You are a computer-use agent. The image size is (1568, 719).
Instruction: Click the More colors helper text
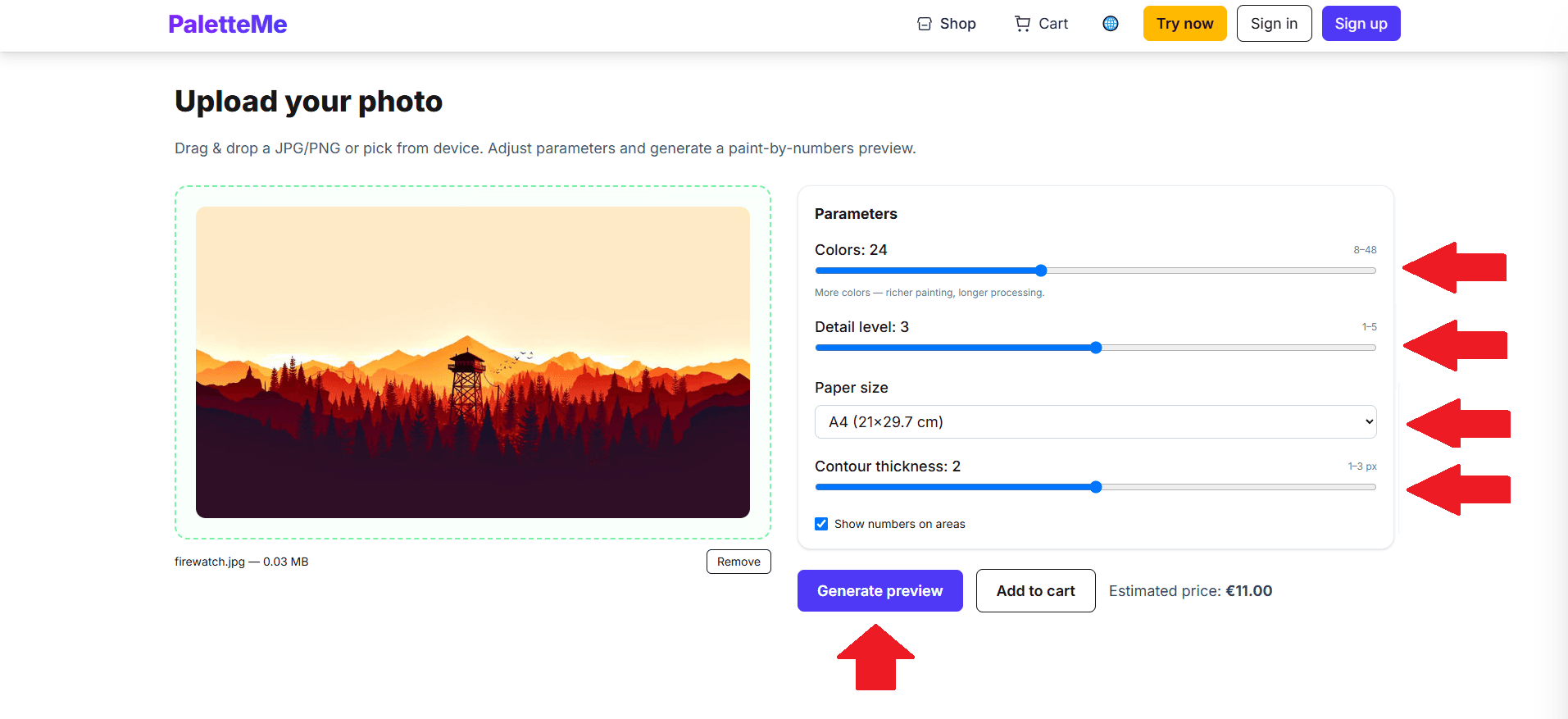click(929, 293)
